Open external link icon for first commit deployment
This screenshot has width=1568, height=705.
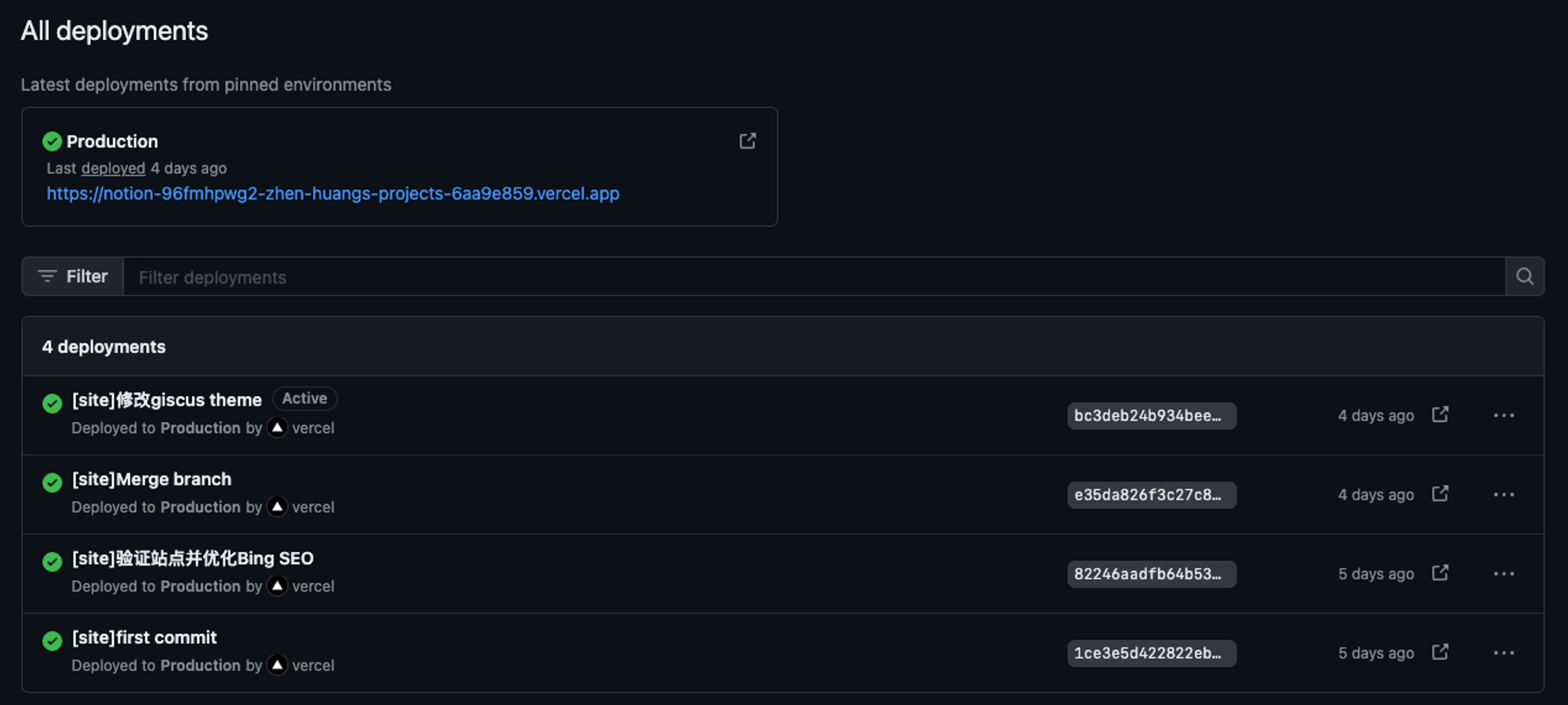[1440, 652]
